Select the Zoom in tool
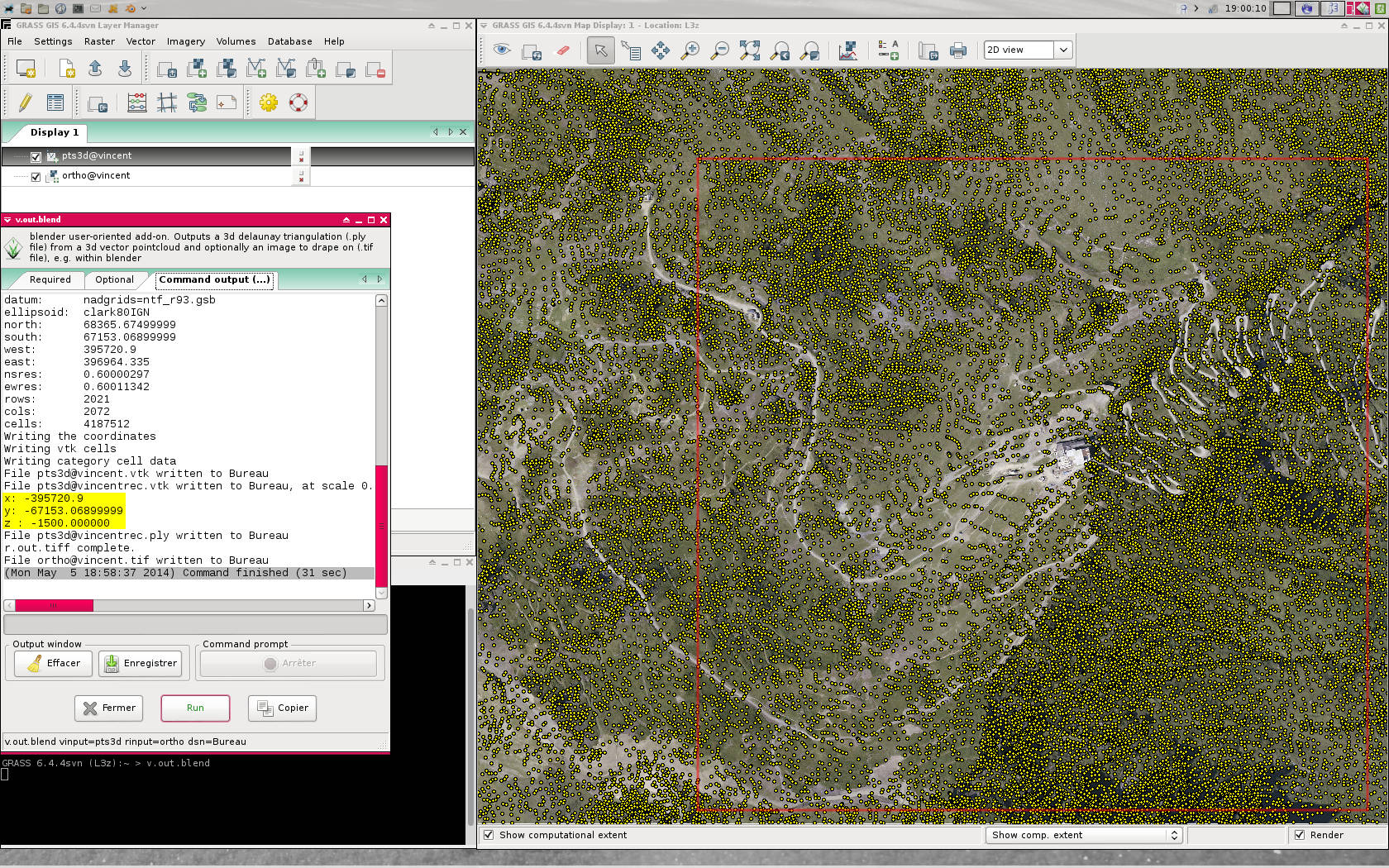 (x=690, y=50)
